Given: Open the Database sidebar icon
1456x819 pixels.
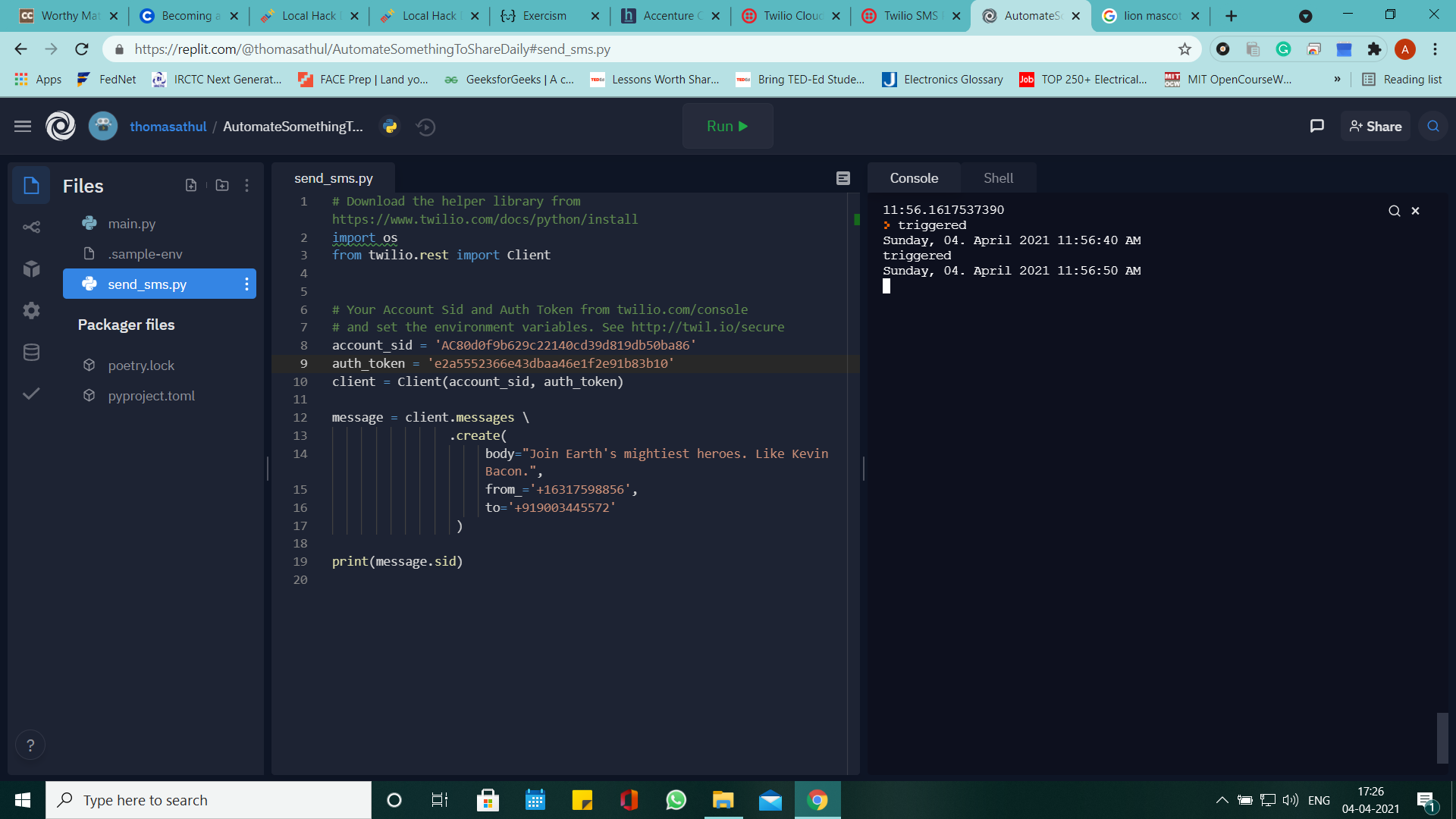Looking at the screenshot, I should tap(31, 352).
